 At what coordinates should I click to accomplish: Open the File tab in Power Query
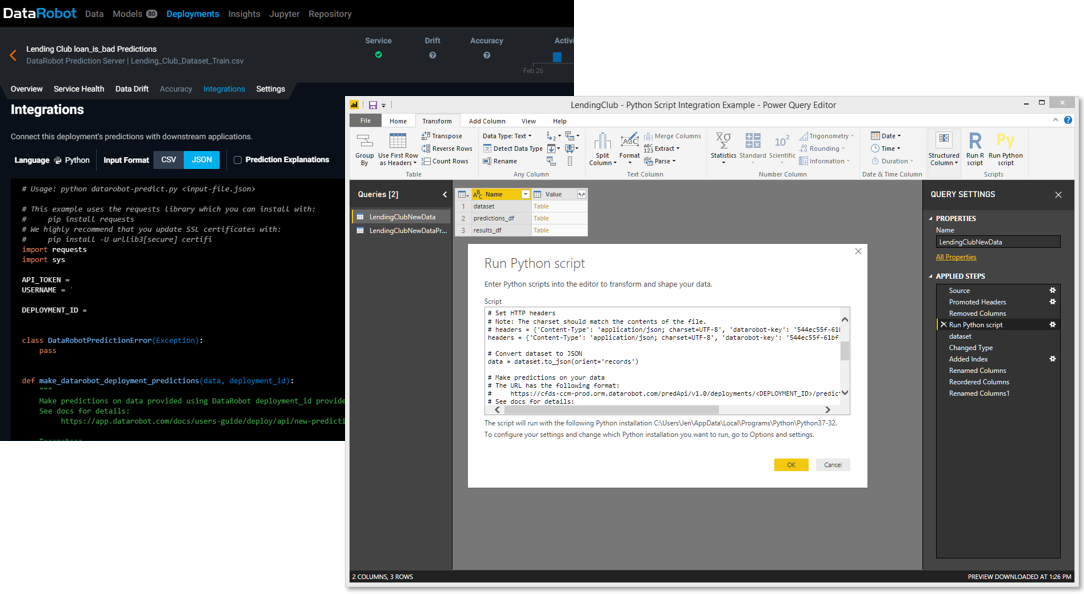(365, 120)
